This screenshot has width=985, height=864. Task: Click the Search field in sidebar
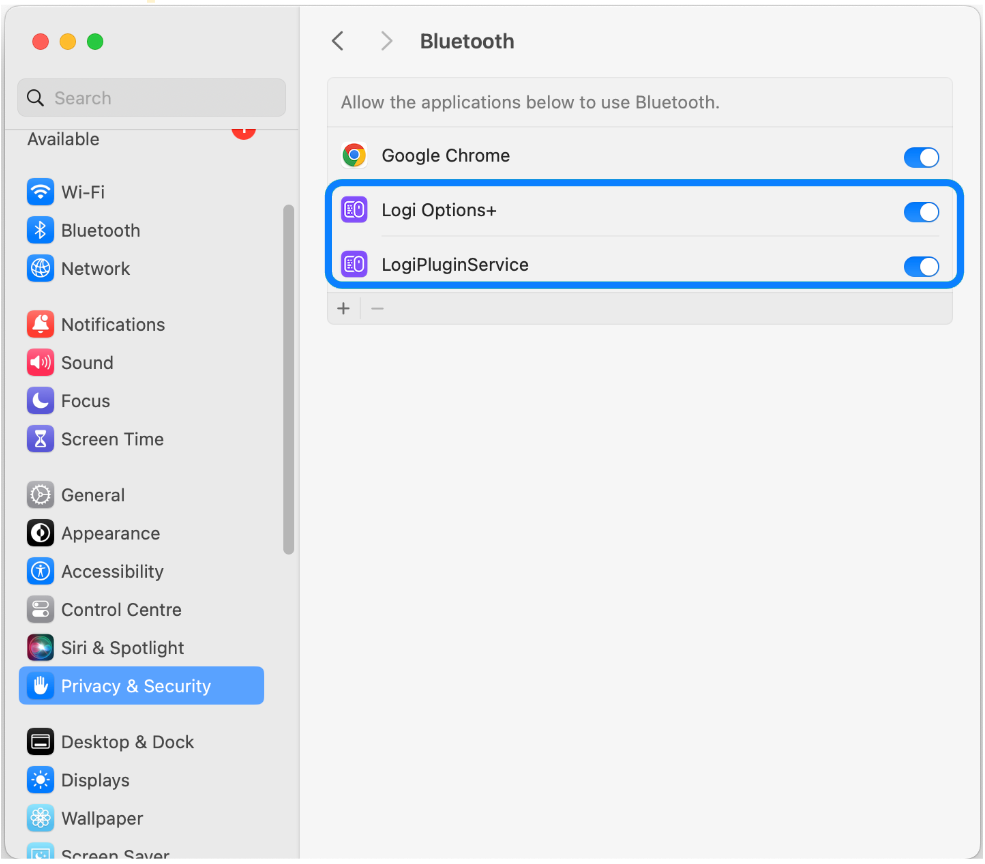point(152,98)
